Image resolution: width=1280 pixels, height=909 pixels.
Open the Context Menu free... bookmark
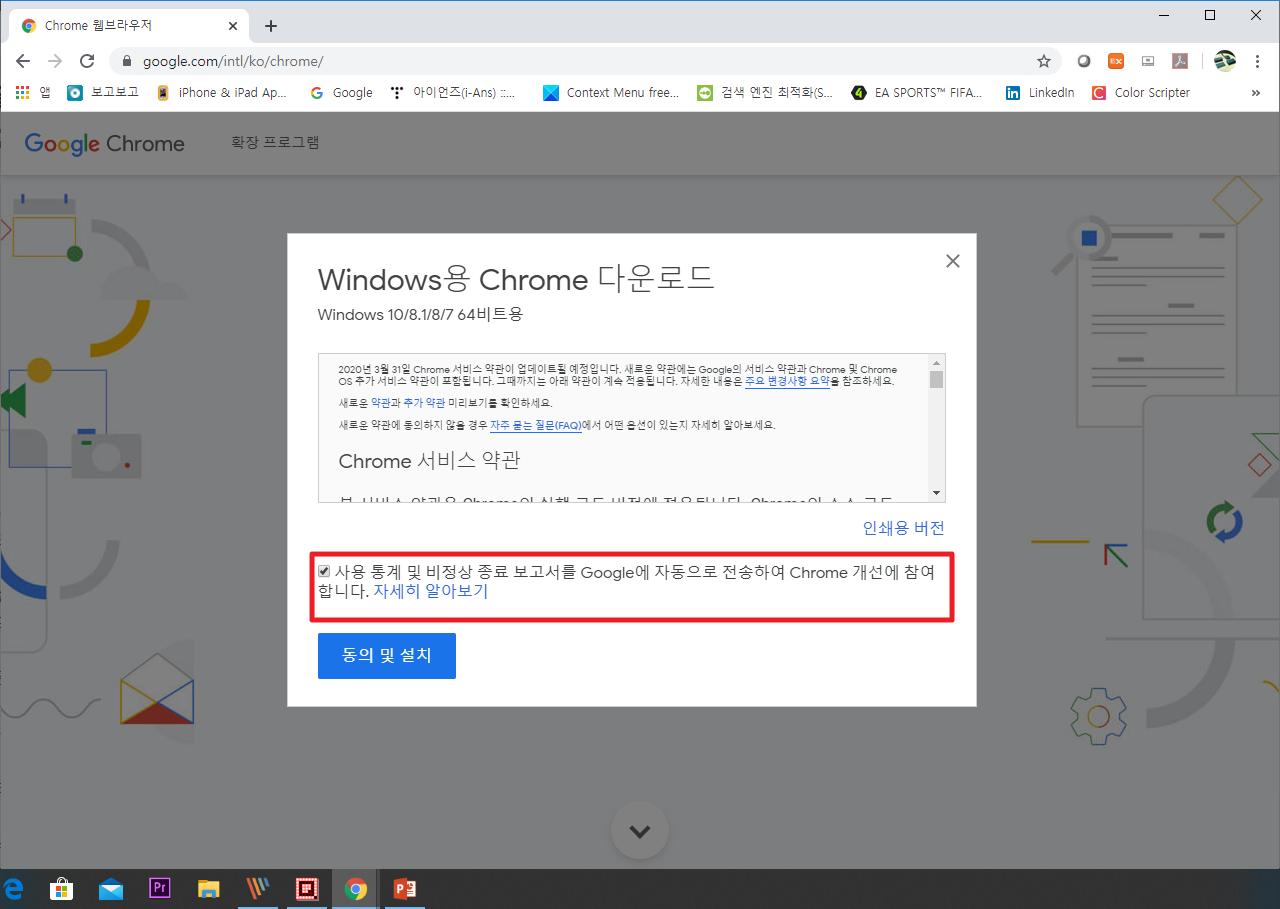pyautogui.click(x=611, y=92)
